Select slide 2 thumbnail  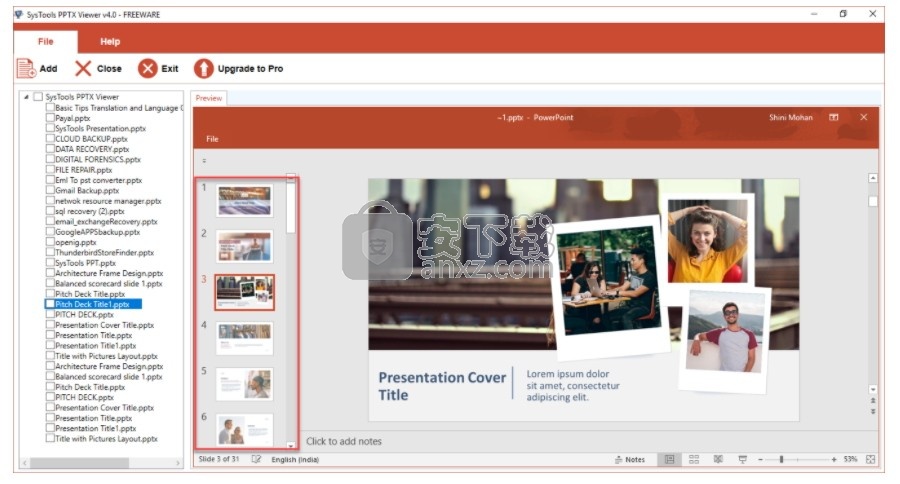[244, 246]
